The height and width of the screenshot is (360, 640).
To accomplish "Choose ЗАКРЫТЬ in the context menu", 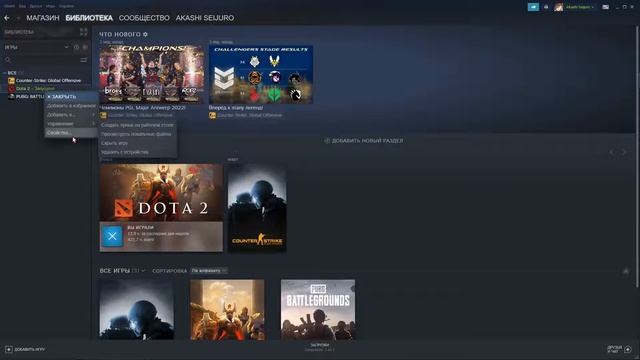I will point(71,97).
